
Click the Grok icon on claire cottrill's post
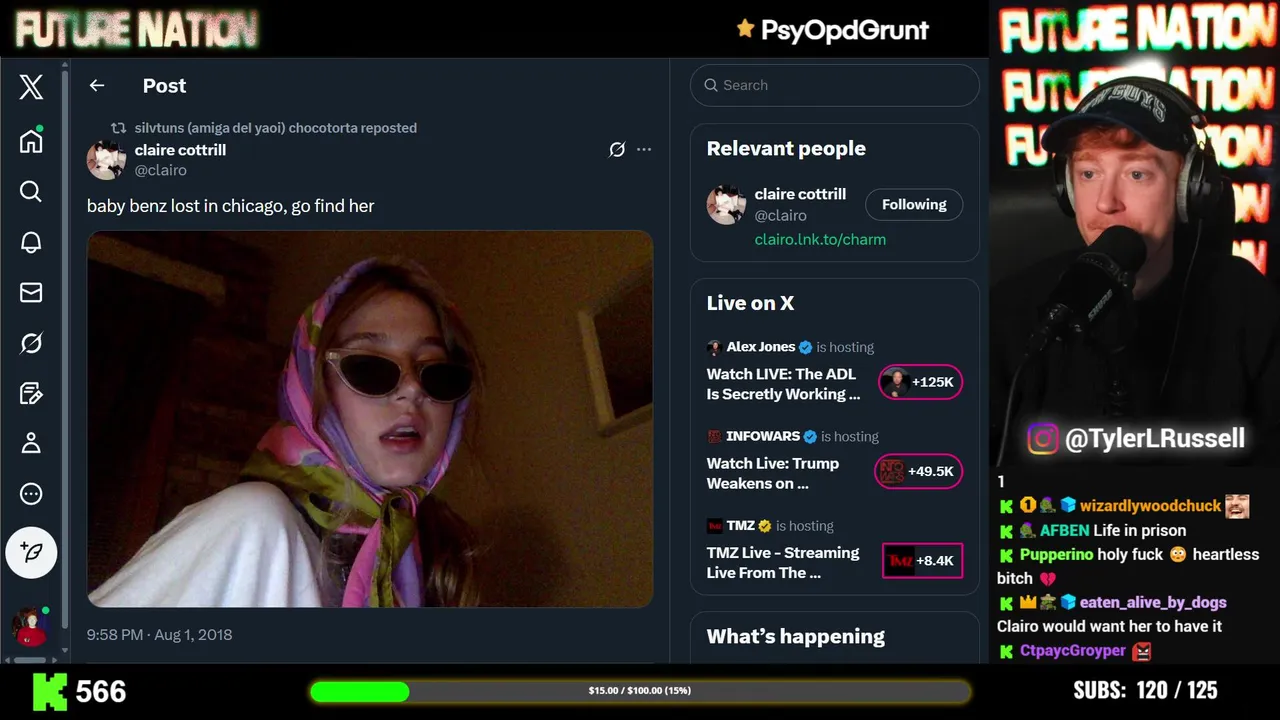coord(617,150)
